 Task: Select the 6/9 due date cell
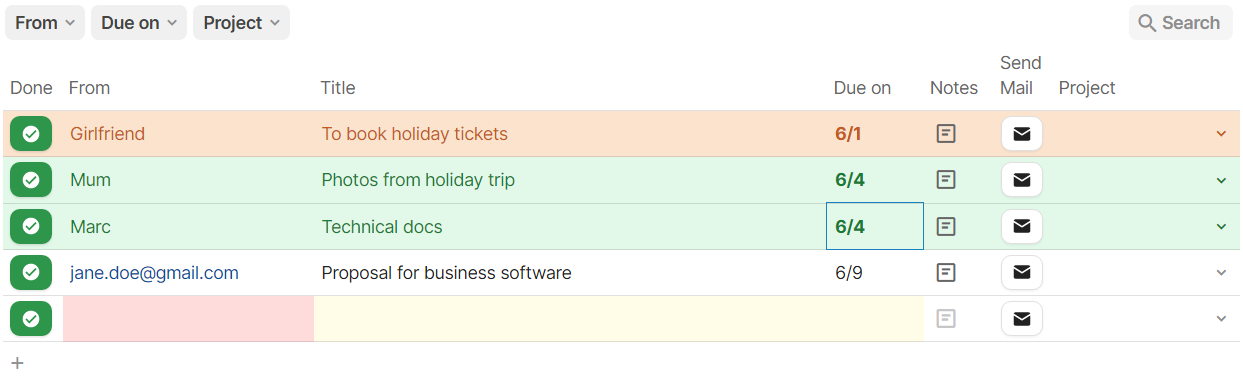875,273
